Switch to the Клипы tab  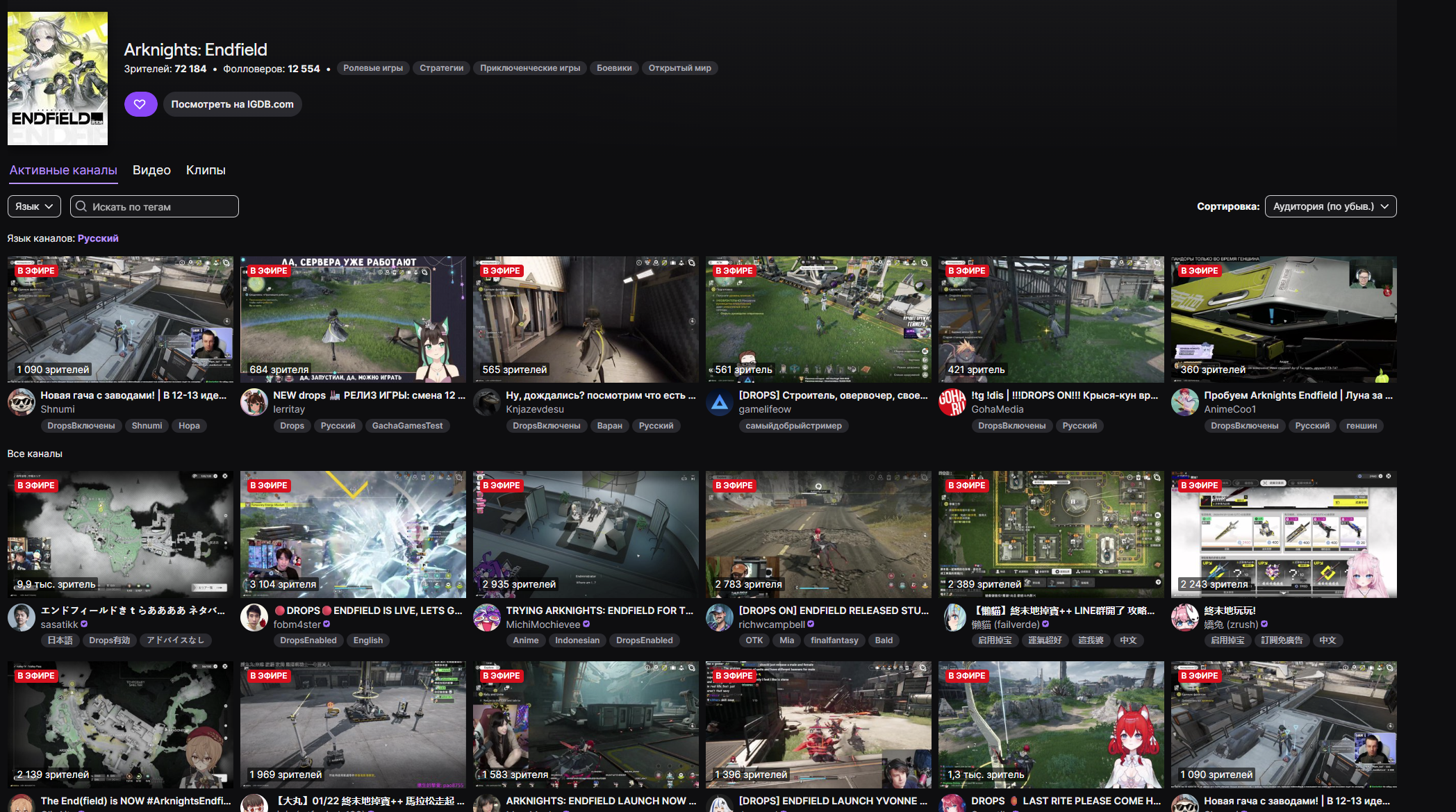(x=206, y=170)
